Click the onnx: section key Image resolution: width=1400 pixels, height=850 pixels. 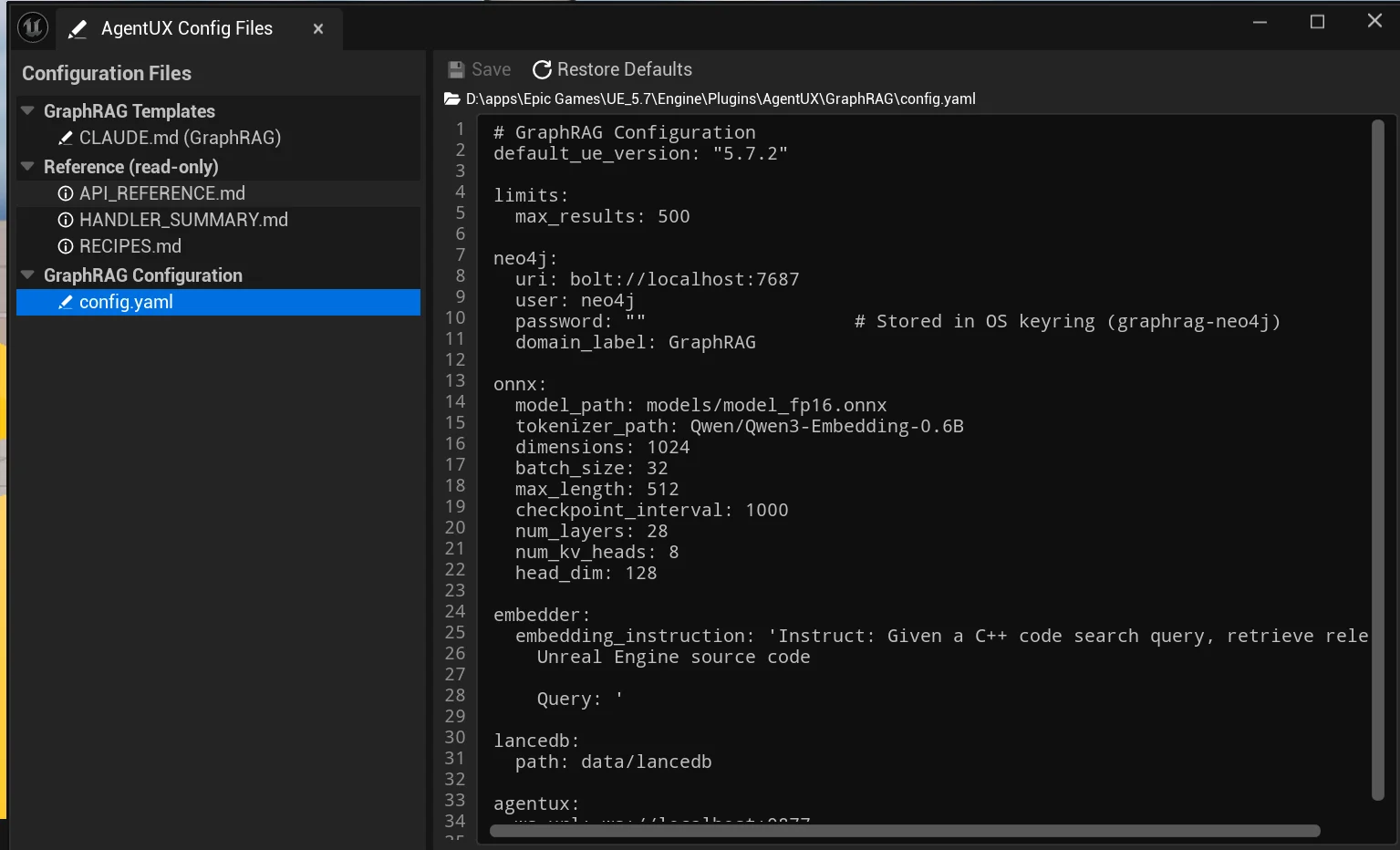(x=521, y=384)
